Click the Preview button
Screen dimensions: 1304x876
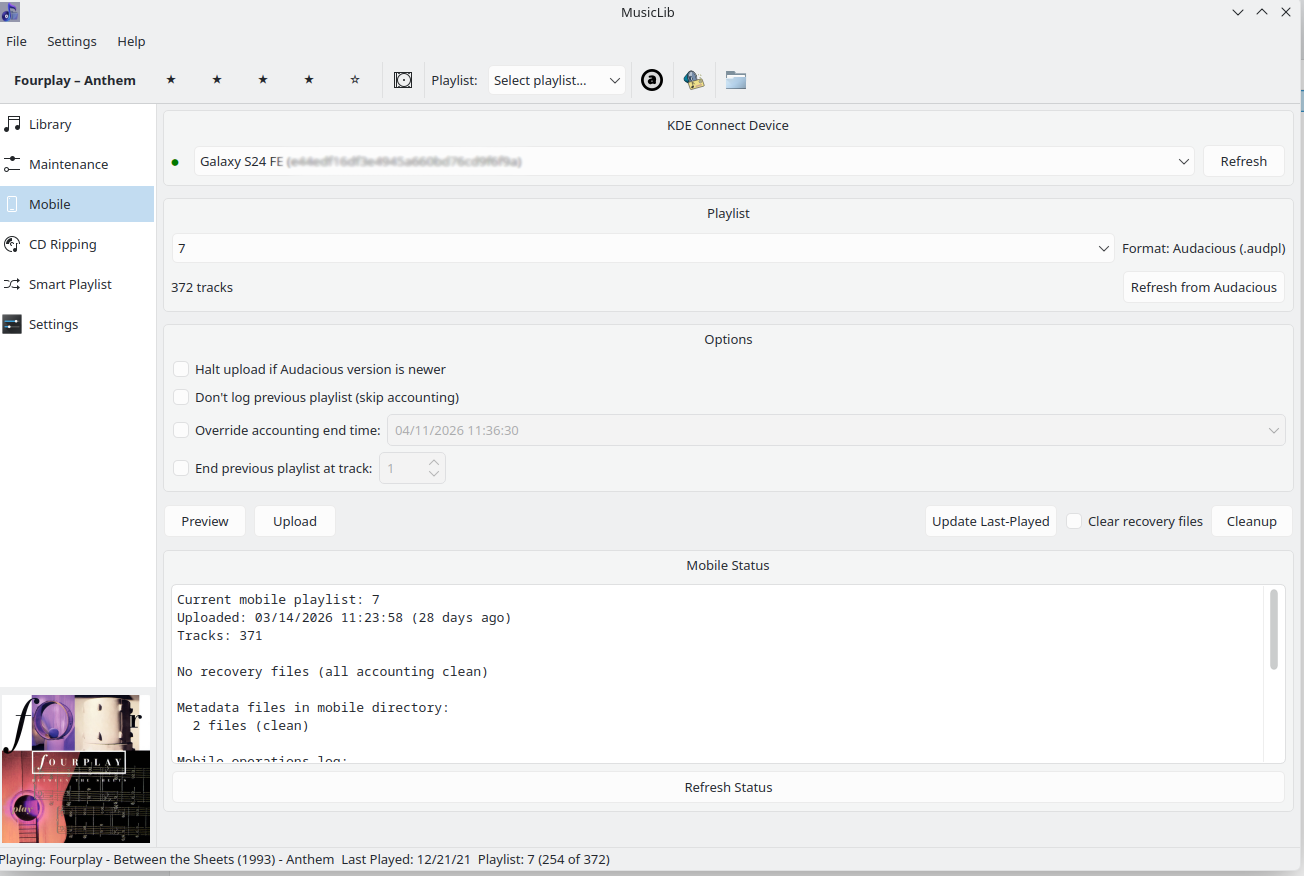(205, 521)
